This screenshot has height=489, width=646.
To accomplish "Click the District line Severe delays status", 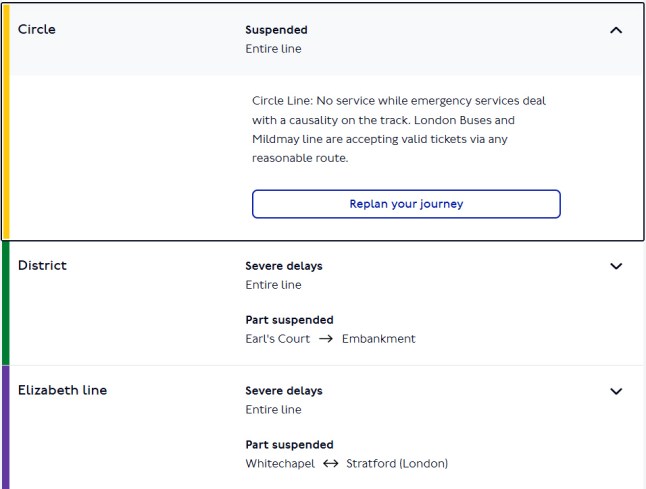I will pyautogui.click(x=284, y=266).
